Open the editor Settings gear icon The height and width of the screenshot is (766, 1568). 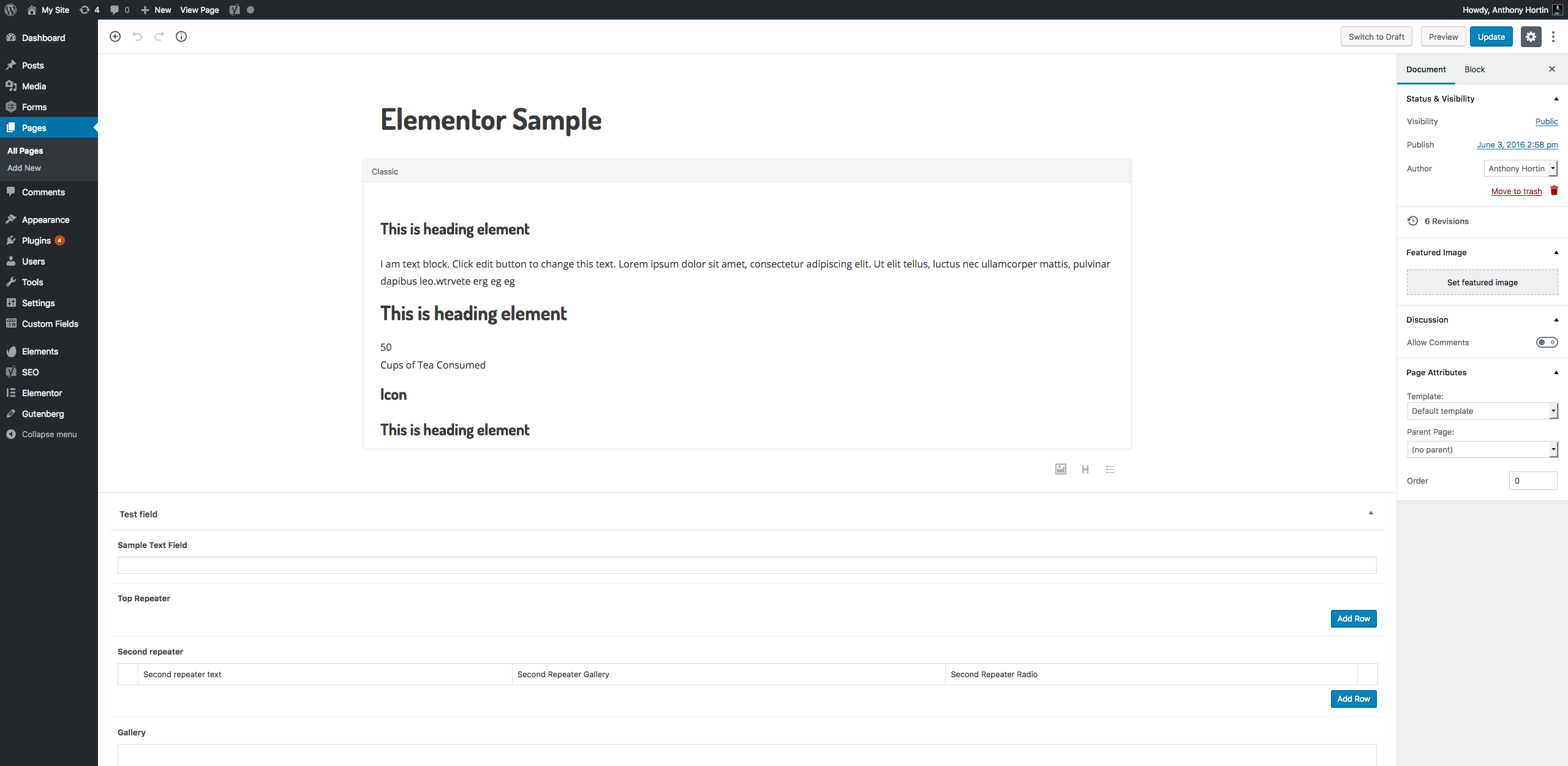(1531, 36)
